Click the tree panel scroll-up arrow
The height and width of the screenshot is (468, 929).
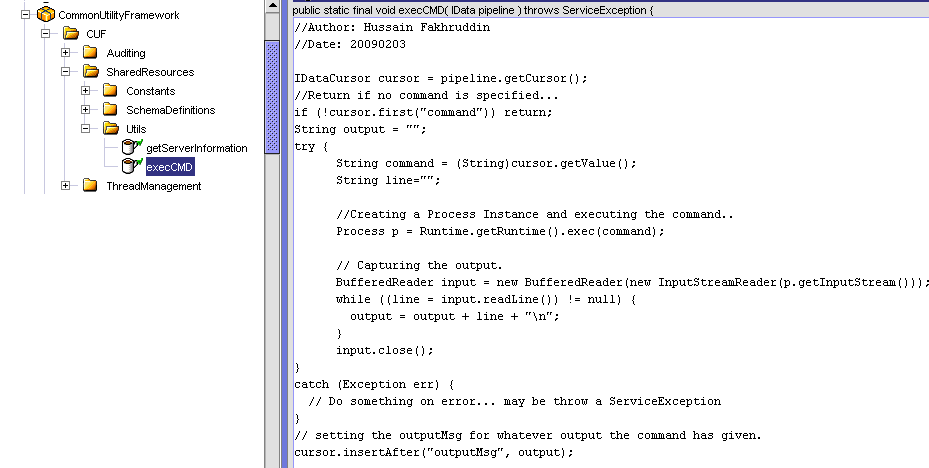272,6
